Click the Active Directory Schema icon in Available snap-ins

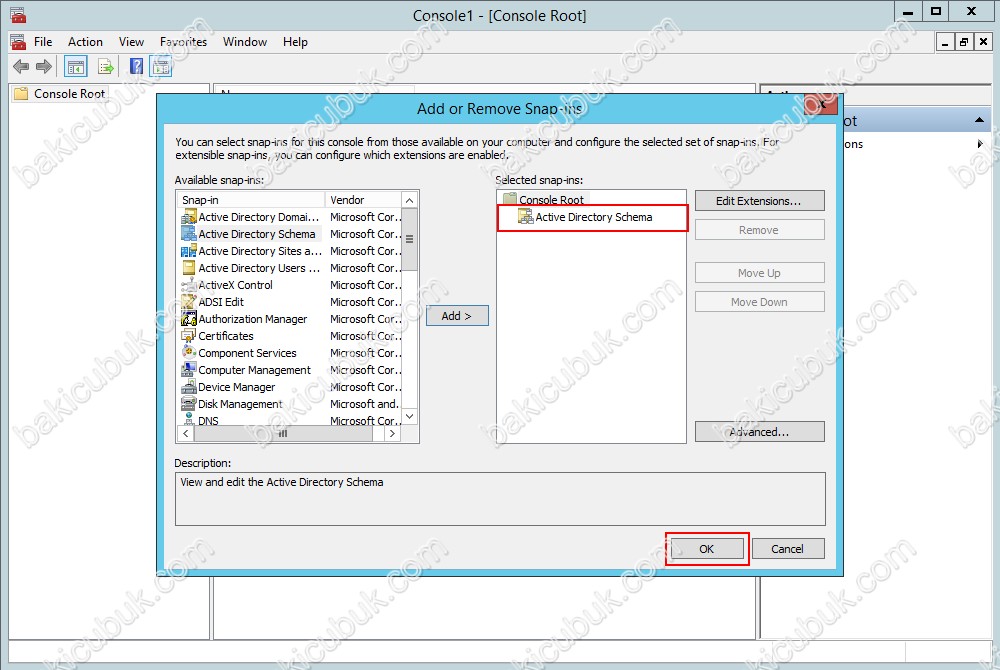(188, 234)
